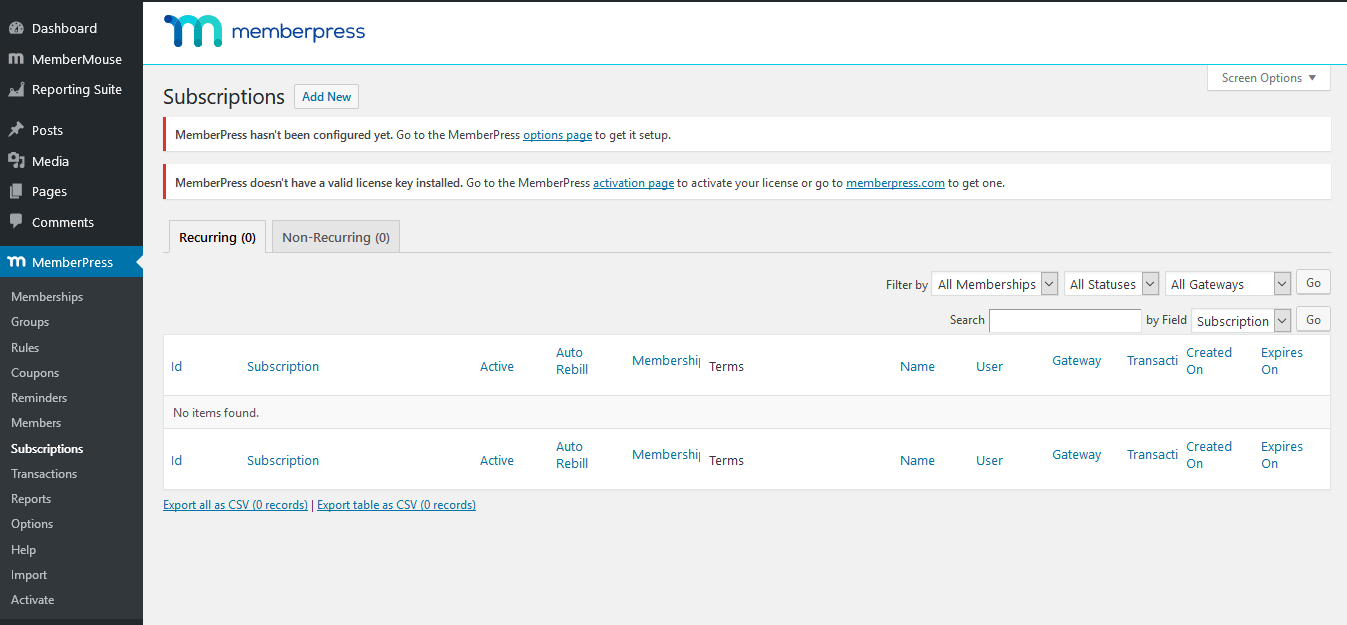Open the All Statuses filter dropdown
1347x625 pixels.
point(1111,284)
